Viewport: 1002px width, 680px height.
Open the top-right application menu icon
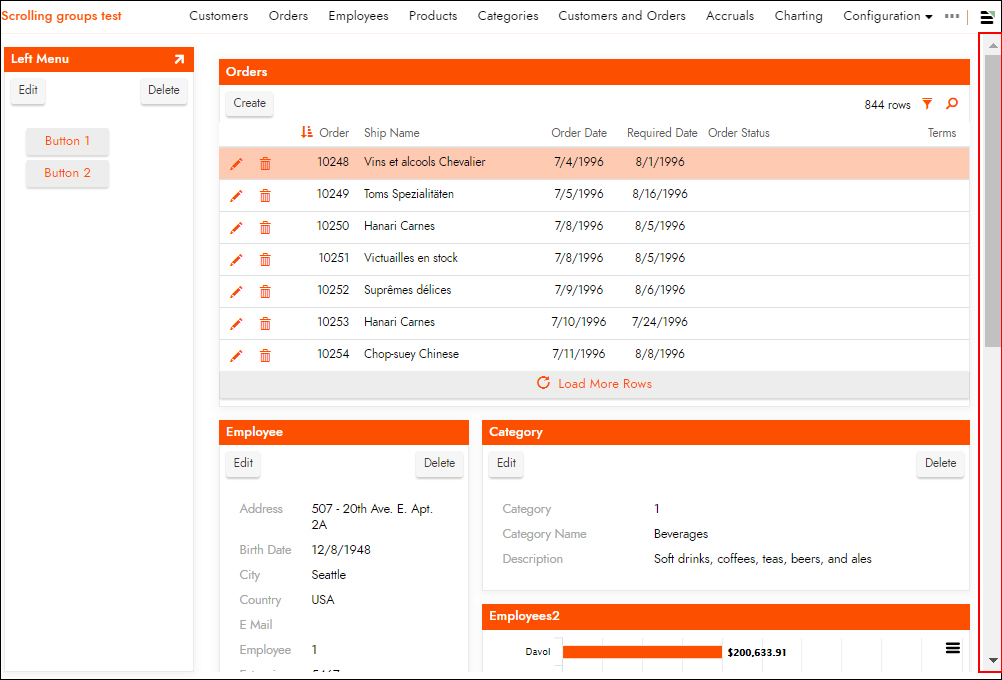coord(986,17)
